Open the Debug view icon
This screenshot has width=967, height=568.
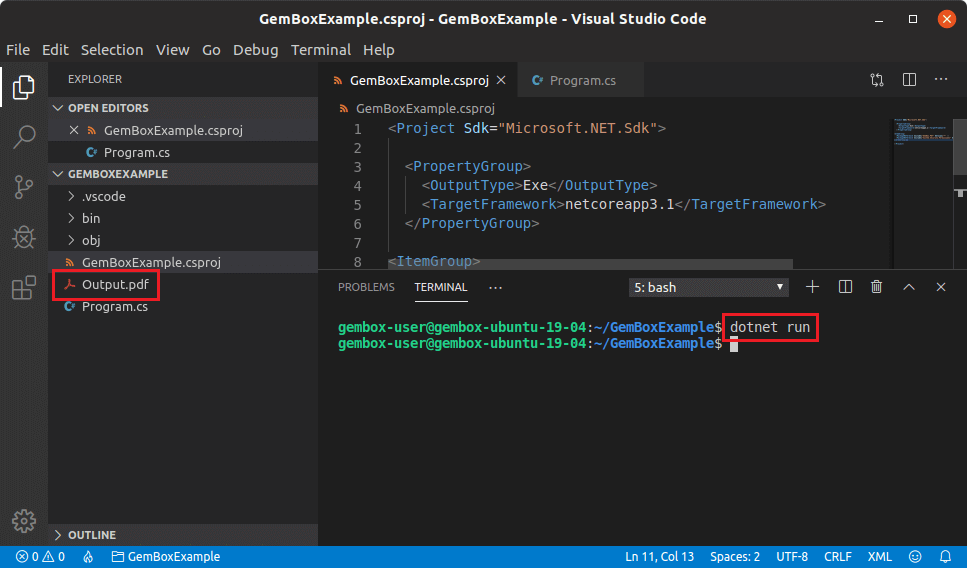coord(23,238)
